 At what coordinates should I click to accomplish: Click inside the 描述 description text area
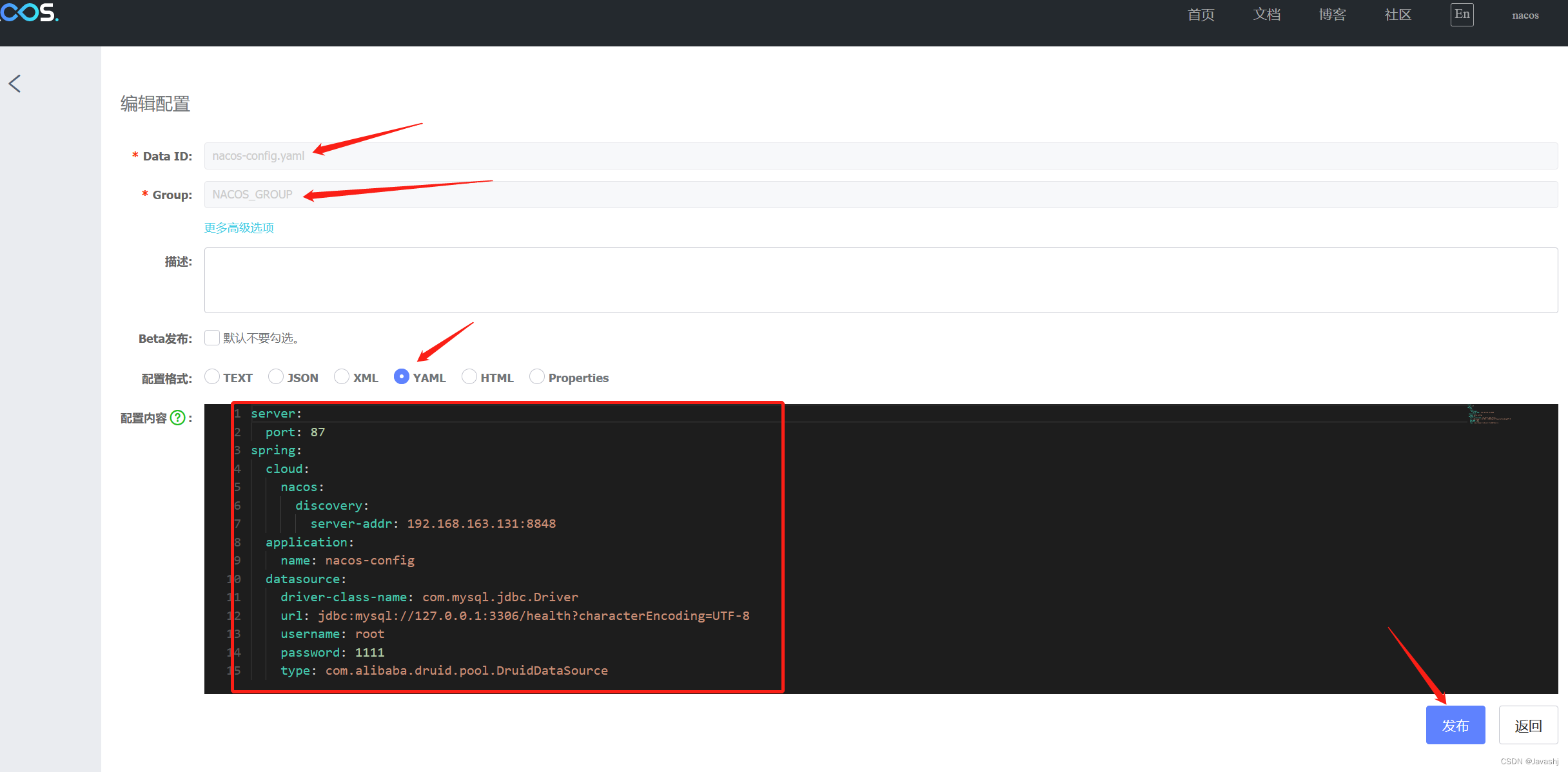click(x=881, y=280)
